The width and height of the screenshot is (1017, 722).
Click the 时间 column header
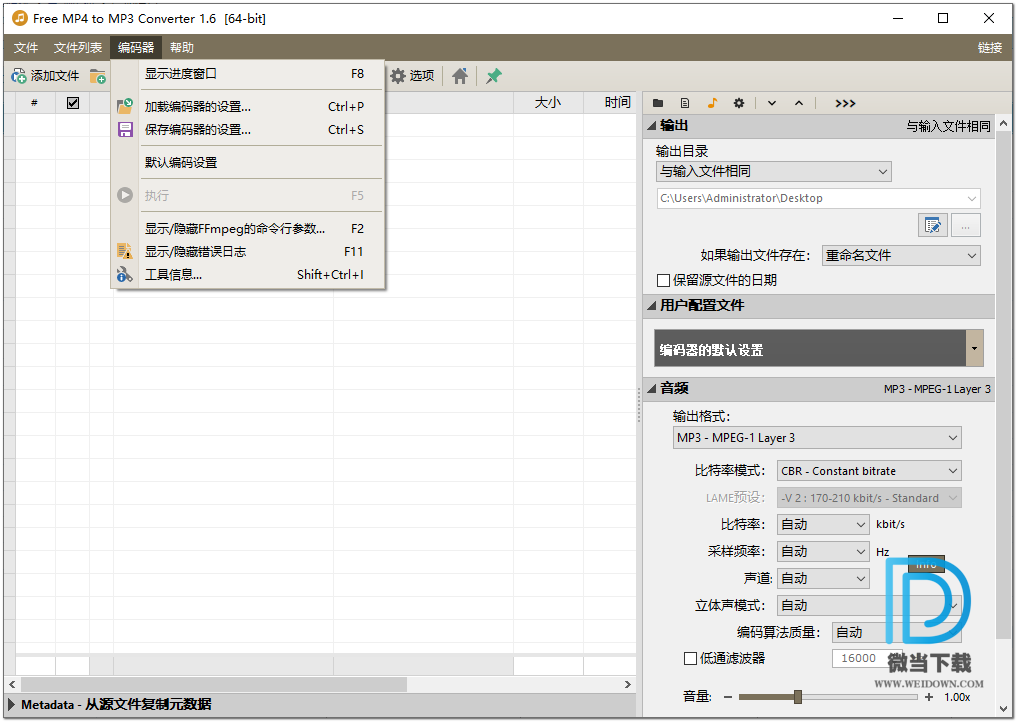[x=610, y=102]
